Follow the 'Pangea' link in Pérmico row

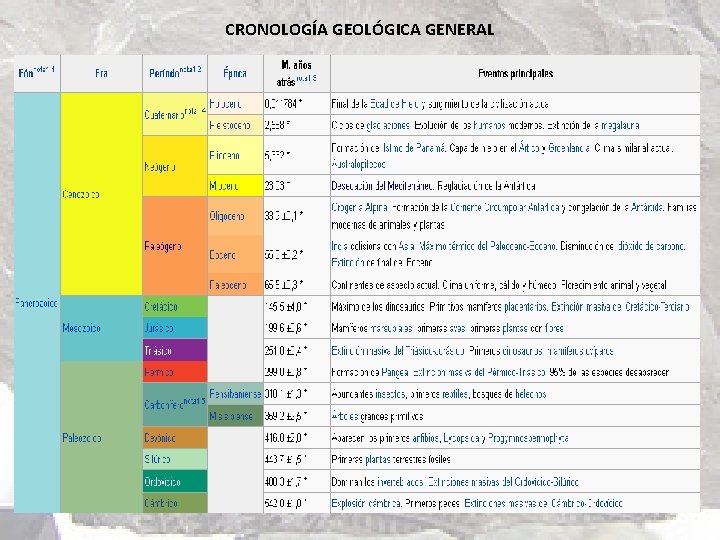click(394, 372)
